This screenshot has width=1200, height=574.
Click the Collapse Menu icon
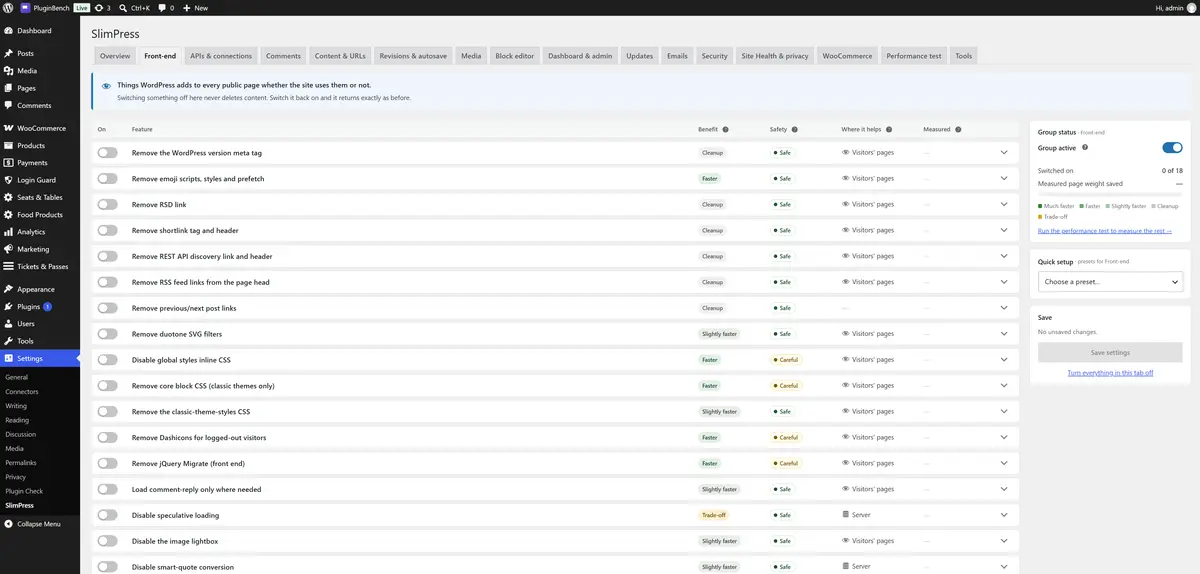9,524
